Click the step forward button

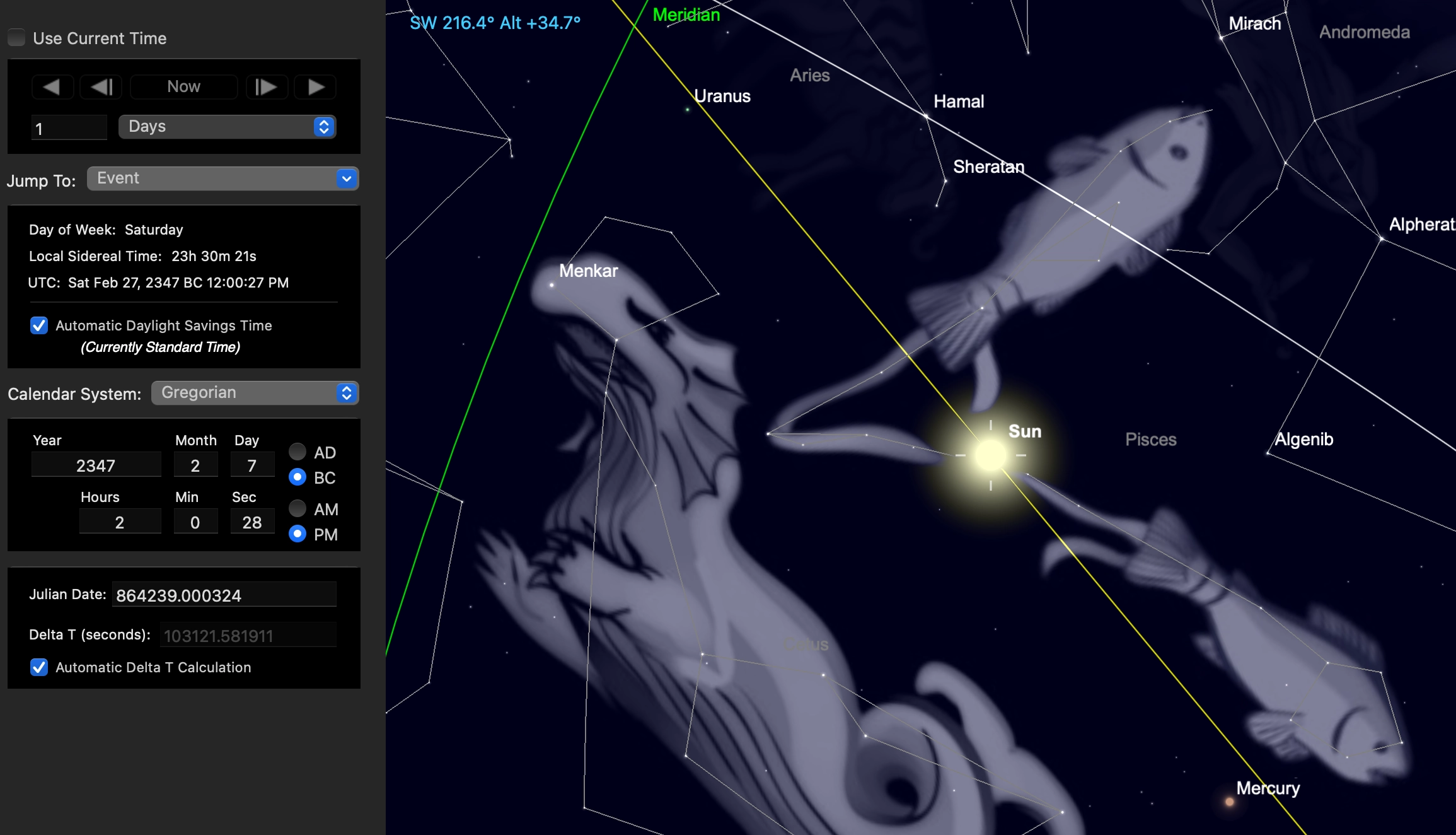point(266,87)
